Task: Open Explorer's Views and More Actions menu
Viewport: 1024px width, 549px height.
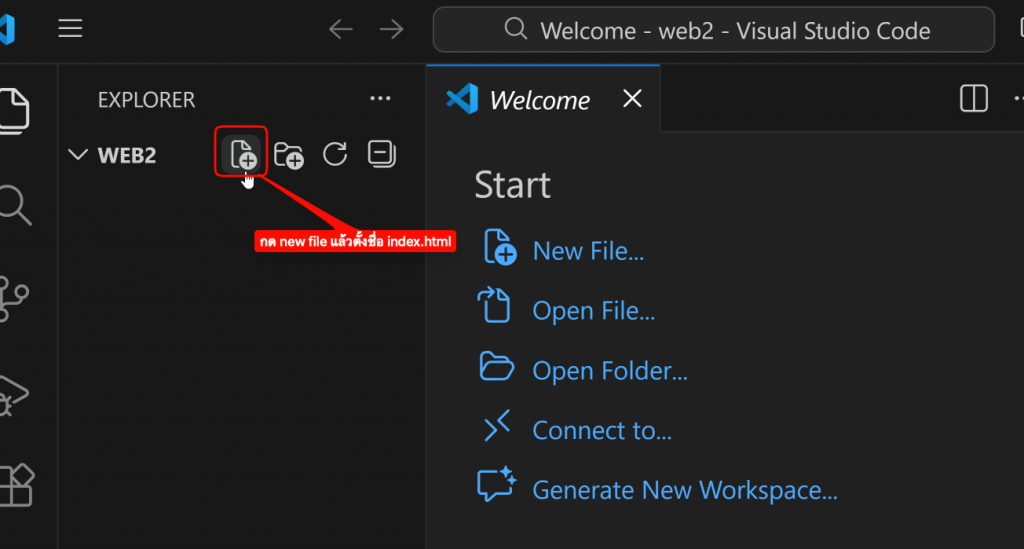Action: [x=380, y=99]
